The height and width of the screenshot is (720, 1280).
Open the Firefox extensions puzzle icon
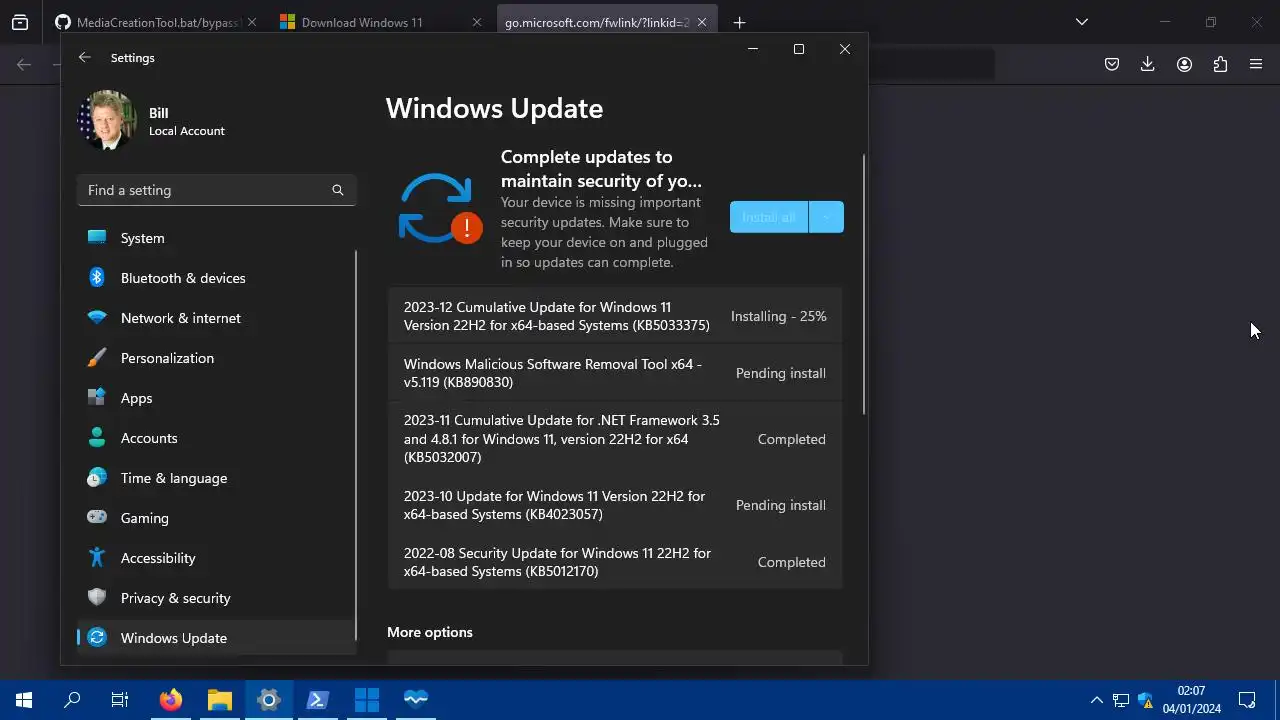click(1220, 64)
